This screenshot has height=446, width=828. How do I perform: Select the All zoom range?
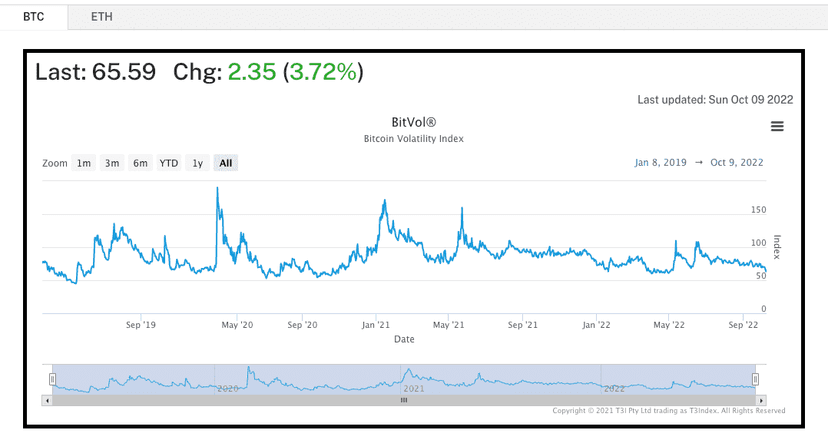point(226,163)
